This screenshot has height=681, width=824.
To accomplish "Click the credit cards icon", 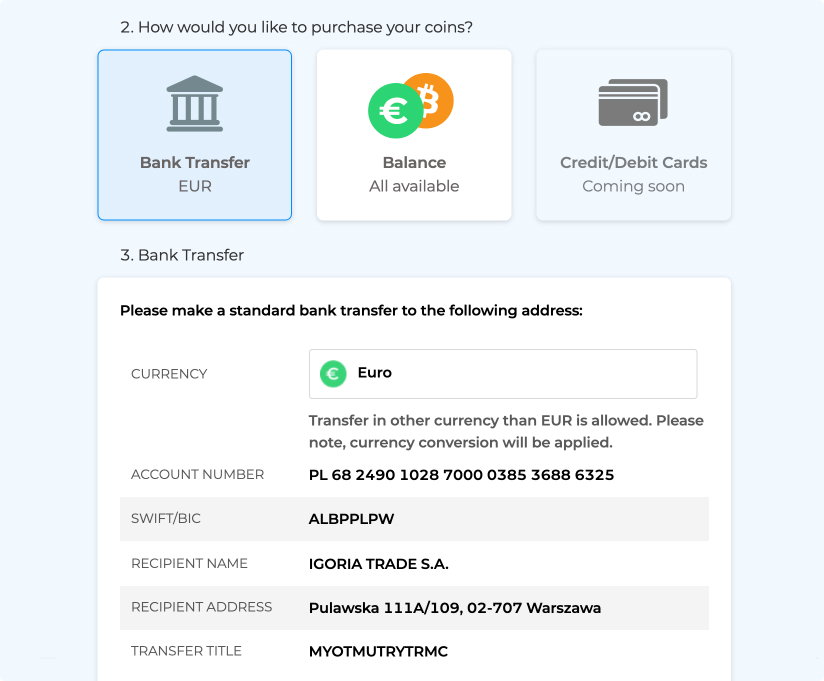I will 633,102.
